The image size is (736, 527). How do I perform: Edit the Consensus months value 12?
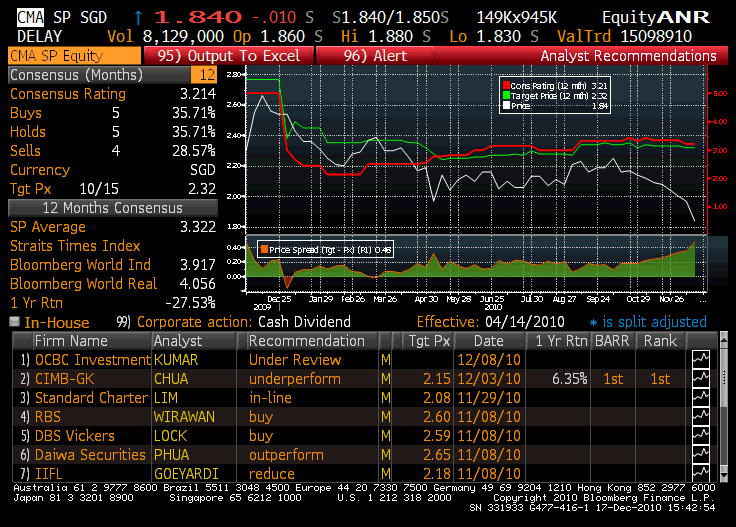point(204,75)
